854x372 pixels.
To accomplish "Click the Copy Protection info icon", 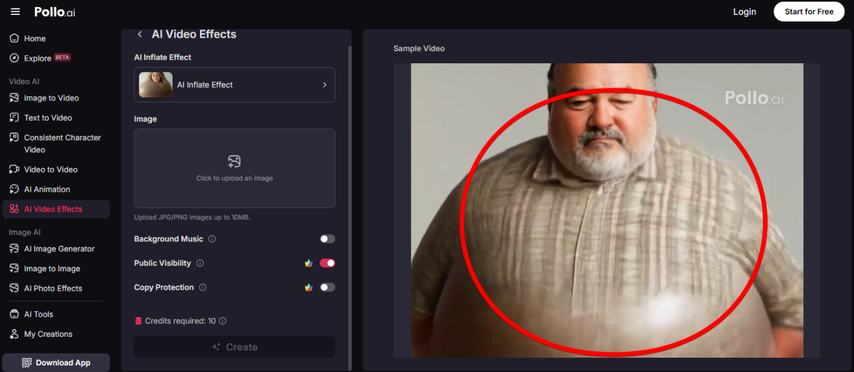I will pyautogui.click(x=203, y=287).
